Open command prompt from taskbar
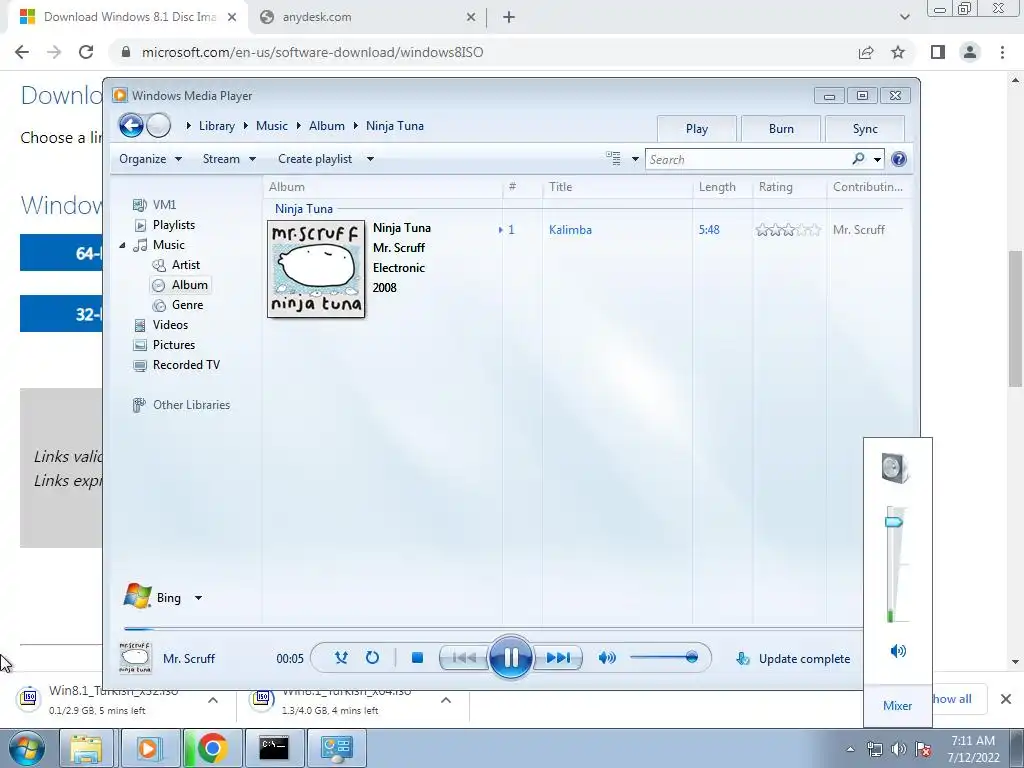 pyautogui.click(x=274, y=748)
